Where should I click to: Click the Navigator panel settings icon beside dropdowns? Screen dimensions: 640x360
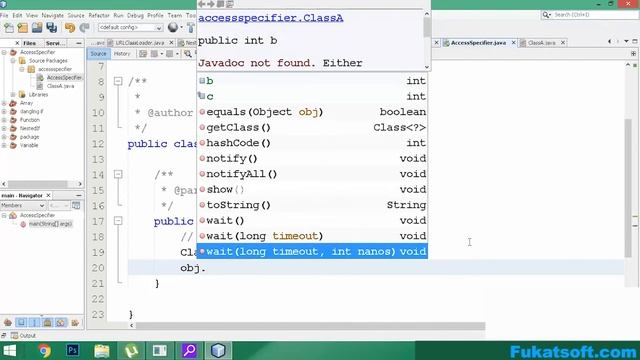[76, 205]
